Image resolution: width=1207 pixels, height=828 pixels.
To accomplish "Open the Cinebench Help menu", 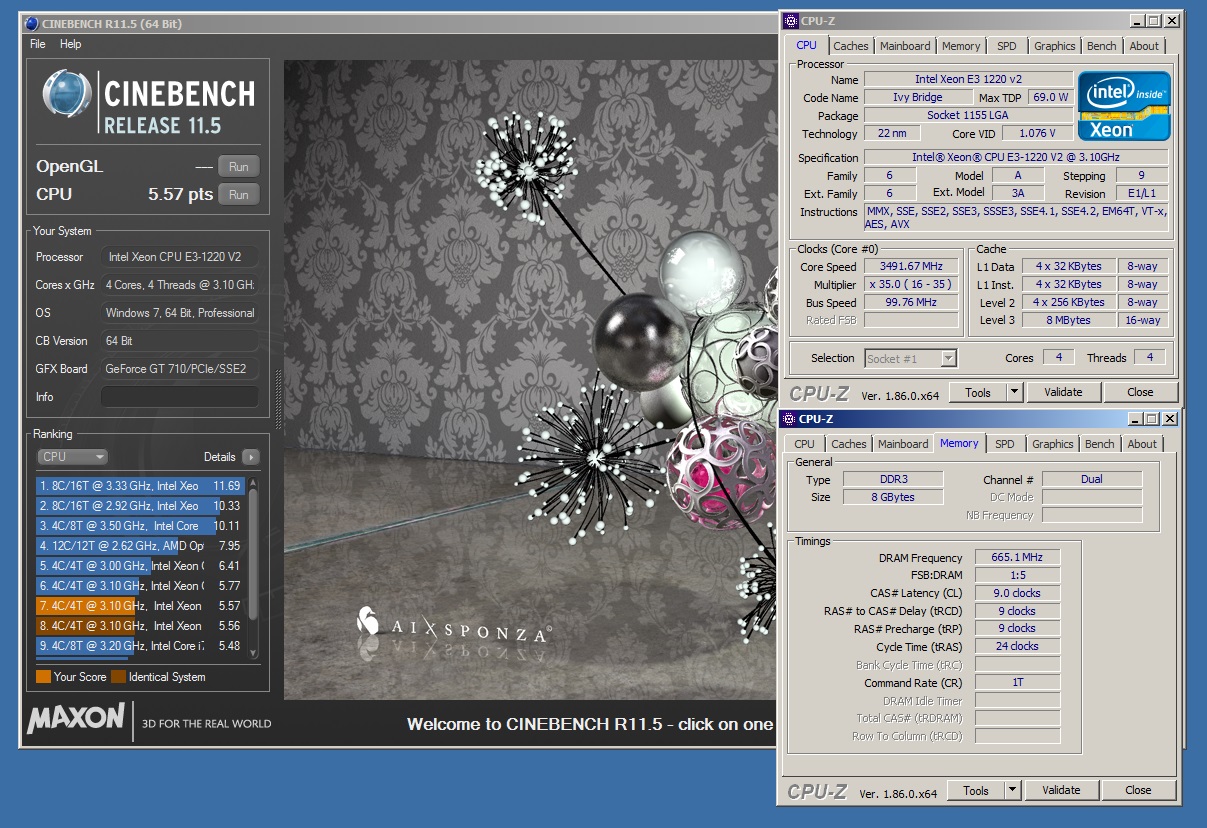I will click(70, 44).
